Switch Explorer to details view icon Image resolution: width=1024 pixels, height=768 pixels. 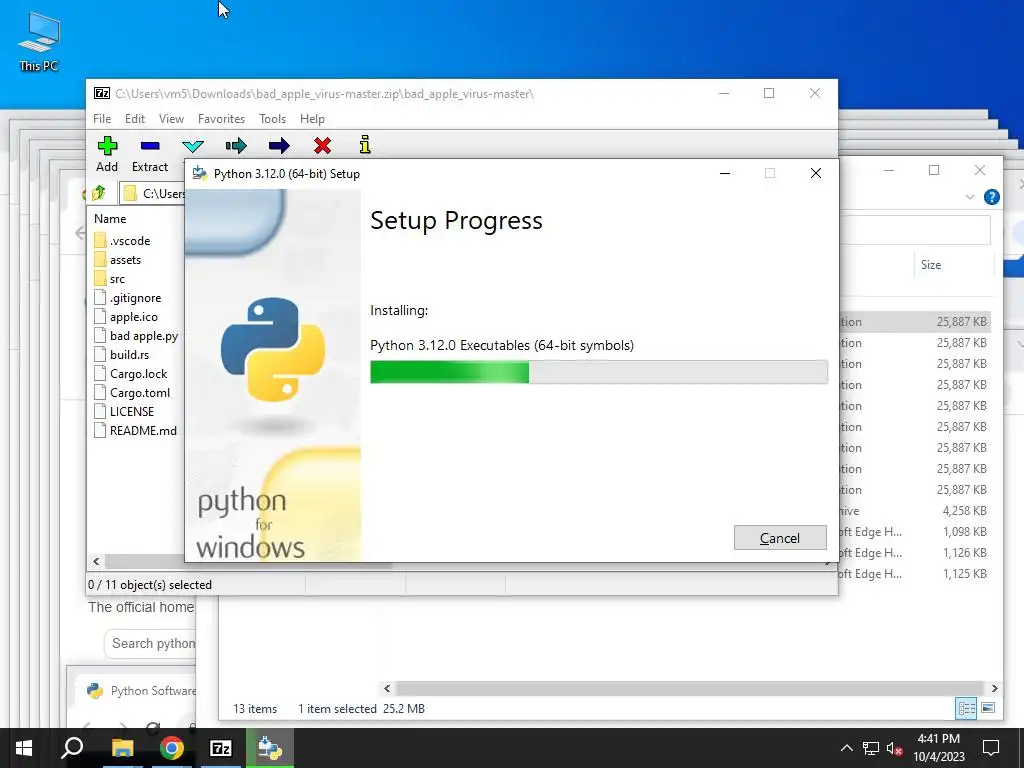pos(966,708)
